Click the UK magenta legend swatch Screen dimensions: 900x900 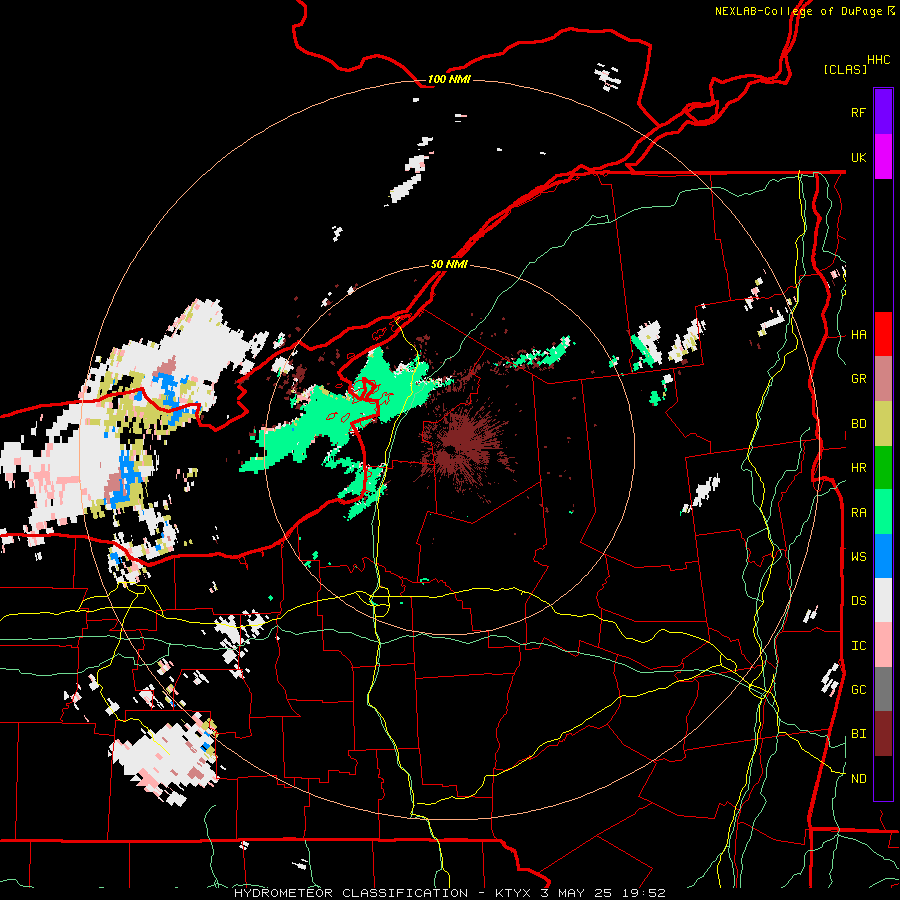click(x=883, y=157)
